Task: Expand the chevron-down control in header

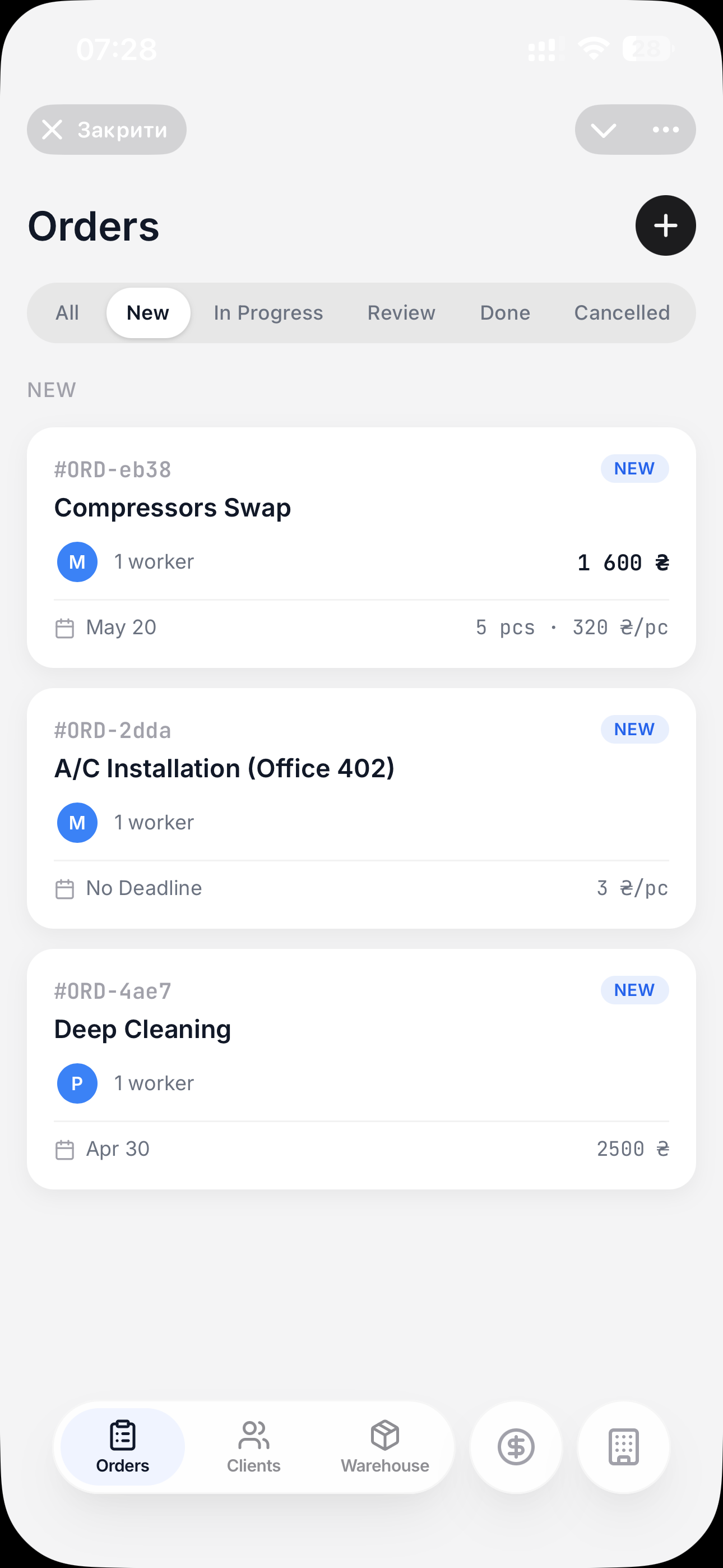Action: [603, 130]
